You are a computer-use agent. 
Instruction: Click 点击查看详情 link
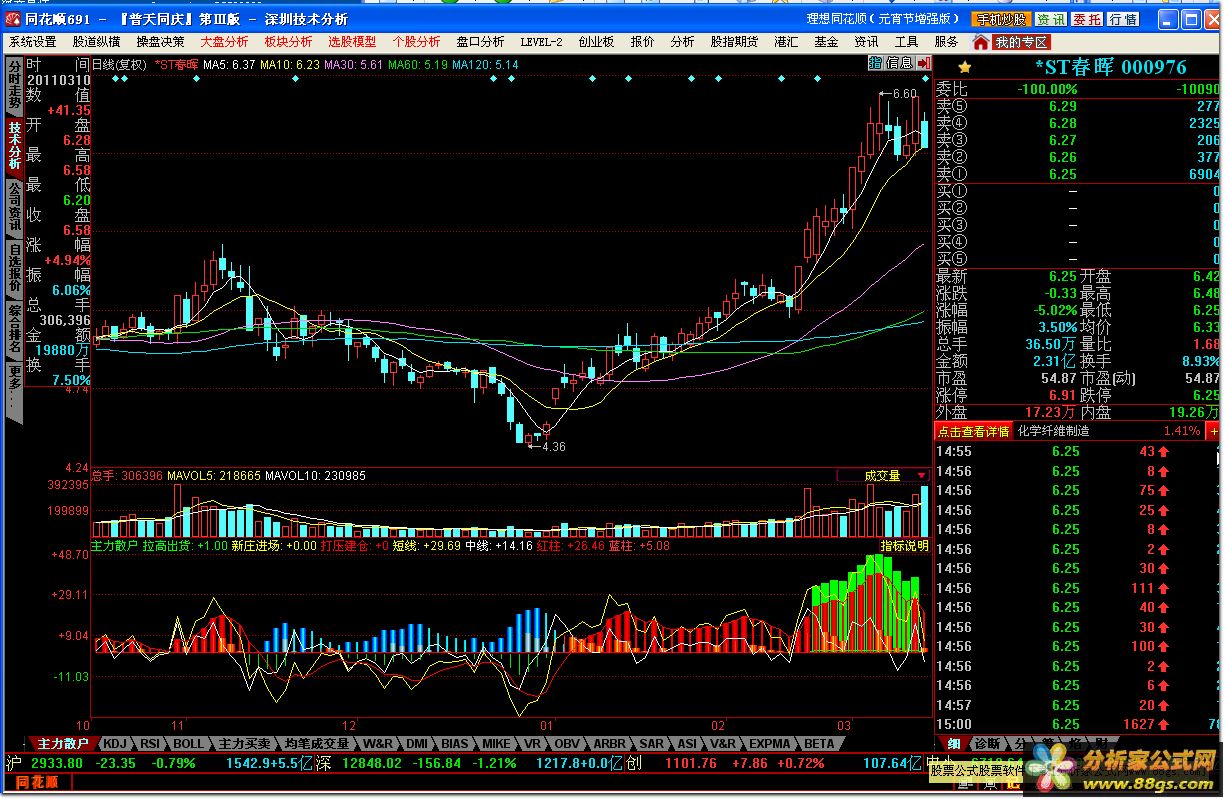click(x=973, y=431)
